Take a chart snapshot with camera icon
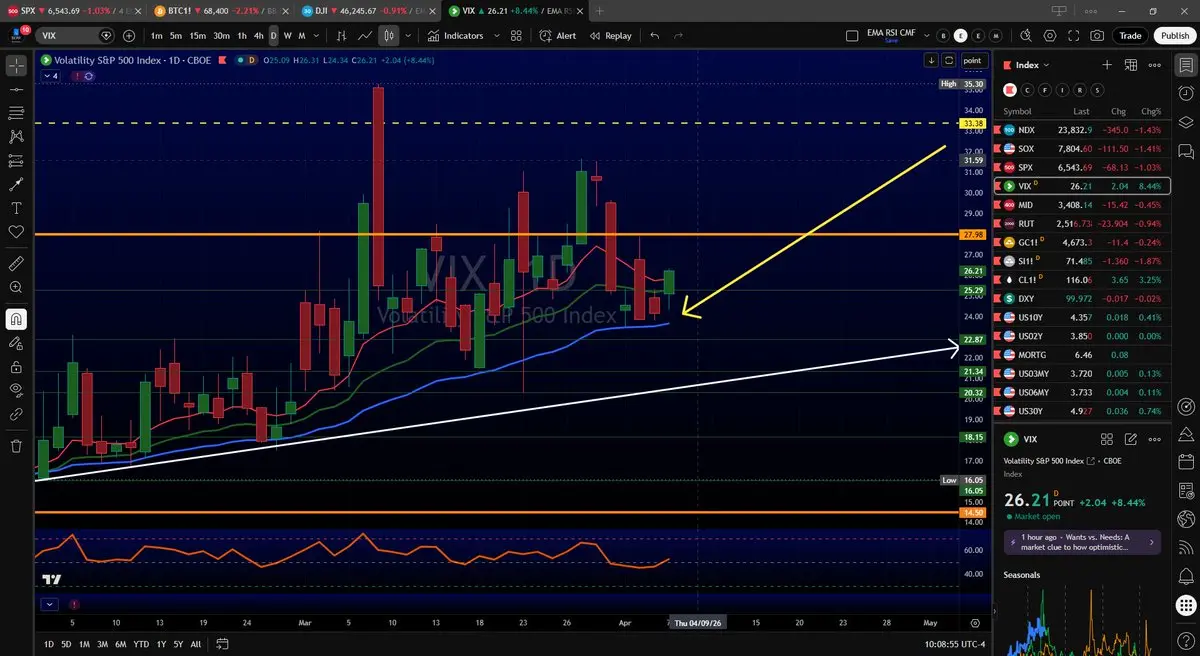Image resolution: width=1200 pixels, height=656 pixels. click(1098, 36)
